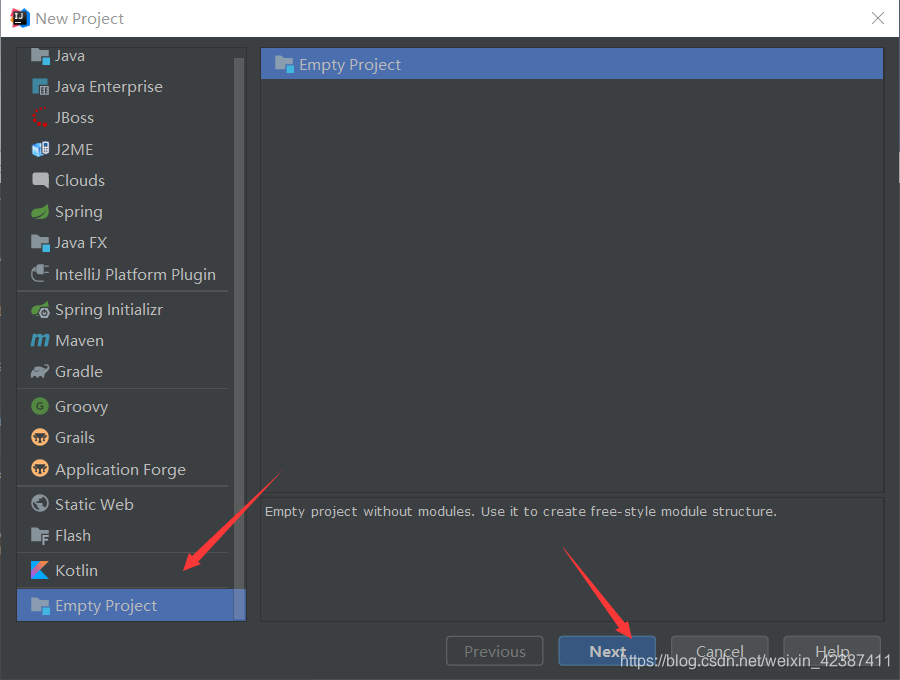Click the JBoss red dotted icon

point(40,118)
